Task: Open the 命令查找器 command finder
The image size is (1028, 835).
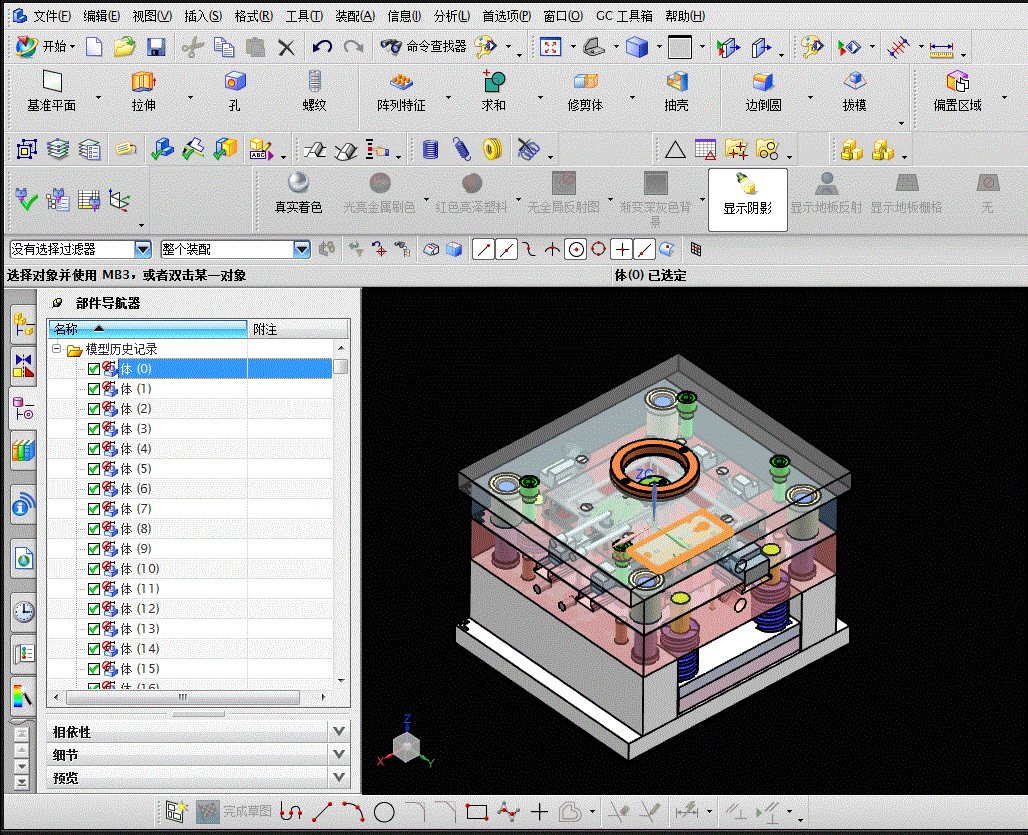Action: pyautogui.click(x=424, y=47)
